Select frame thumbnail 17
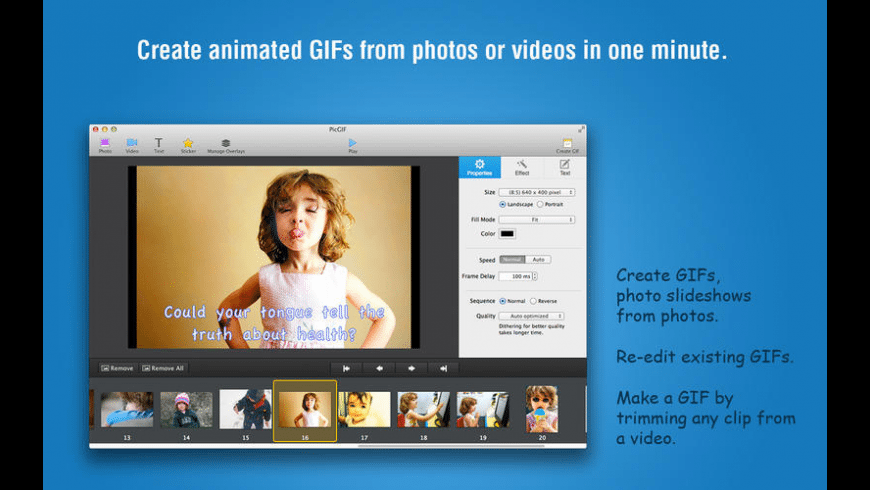 pyautogui.click(x=364, y=410)
